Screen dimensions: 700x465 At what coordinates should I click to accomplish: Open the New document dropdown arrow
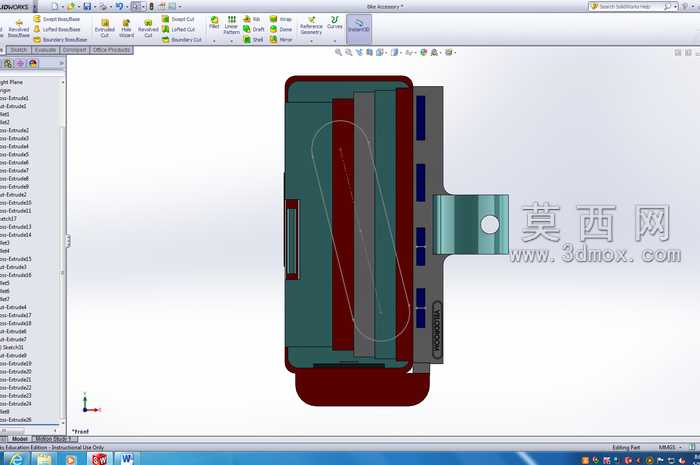[x=62, y=7]
